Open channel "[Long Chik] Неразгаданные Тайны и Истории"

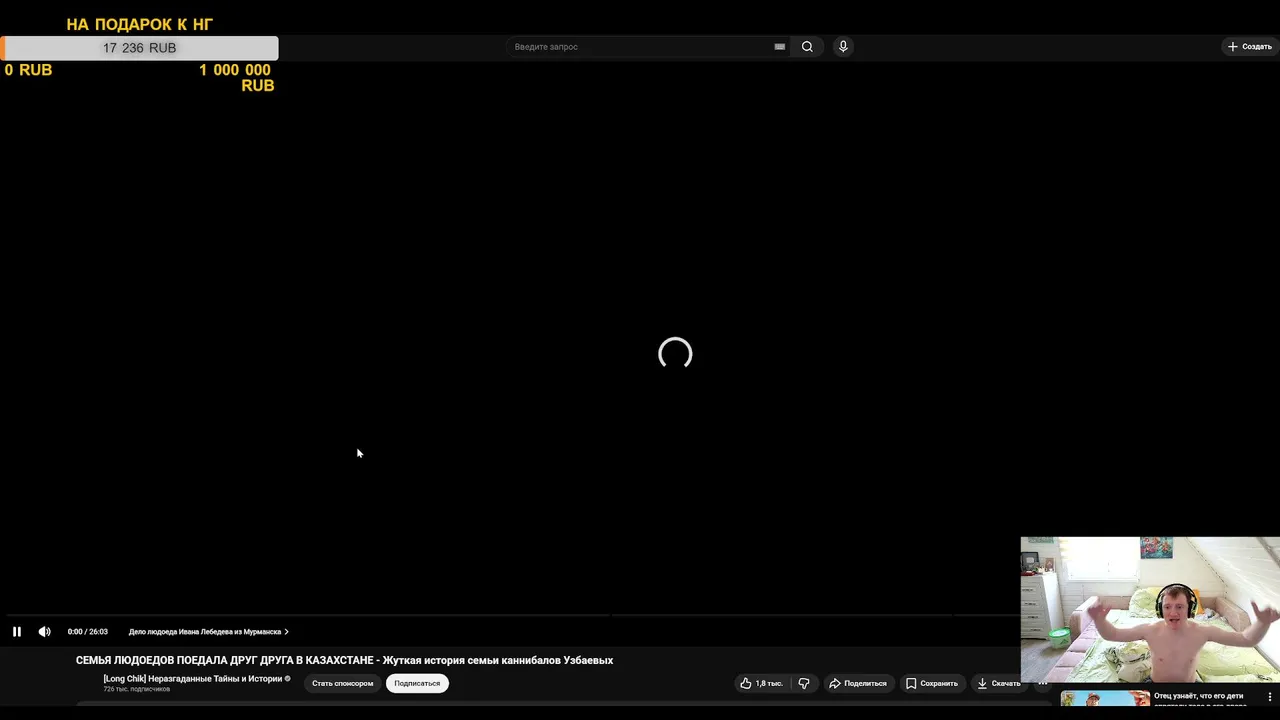click(x=193, y=679)
